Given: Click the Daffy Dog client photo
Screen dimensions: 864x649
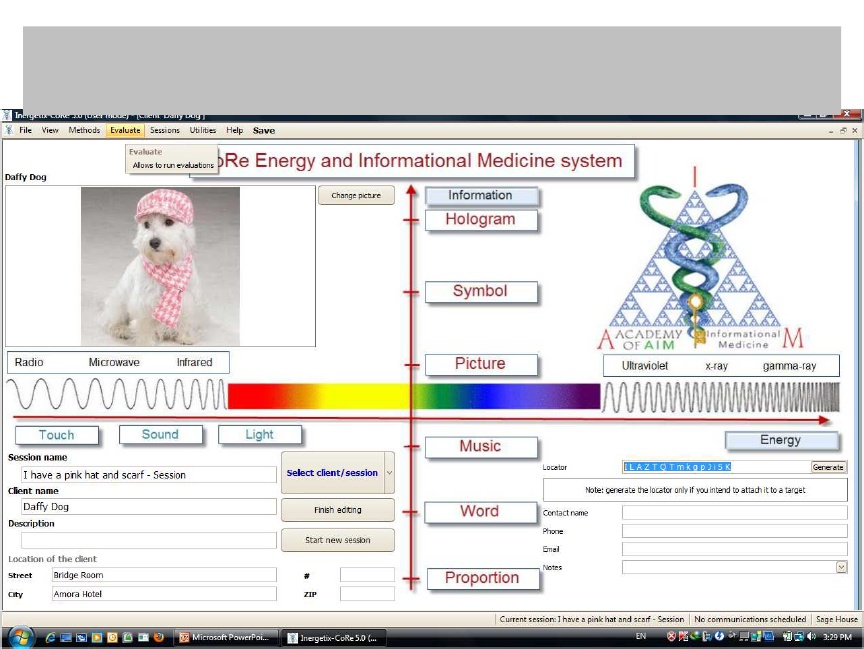Looking at the screenshot, I should point(160,266).
